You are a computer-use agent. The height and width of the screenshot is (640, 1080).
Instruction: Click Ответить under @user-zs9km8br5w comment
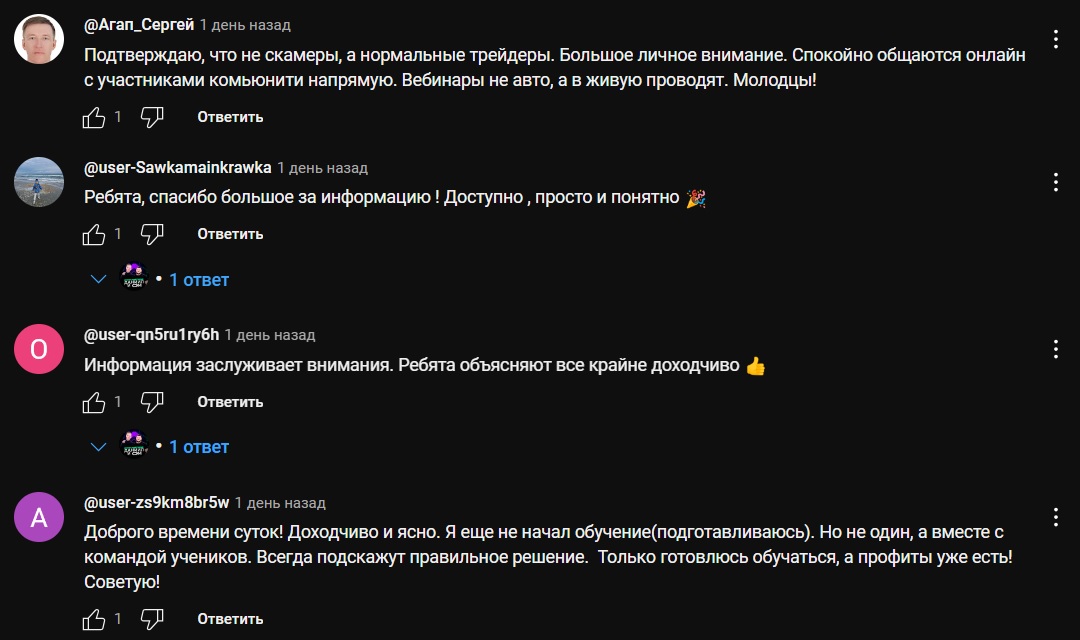(x=230, y=619)
